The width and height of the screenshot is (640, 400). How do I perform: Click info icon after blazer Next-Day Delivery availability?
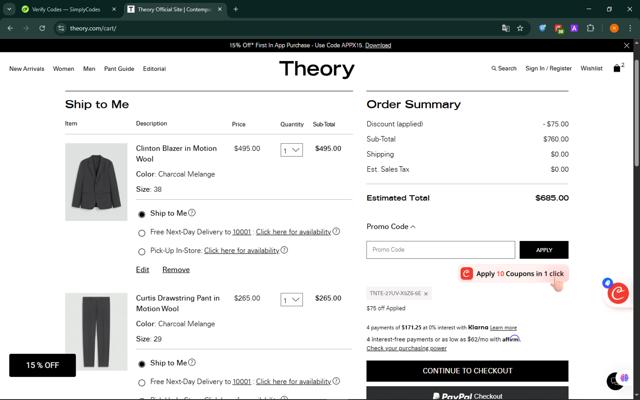point(336,231)
